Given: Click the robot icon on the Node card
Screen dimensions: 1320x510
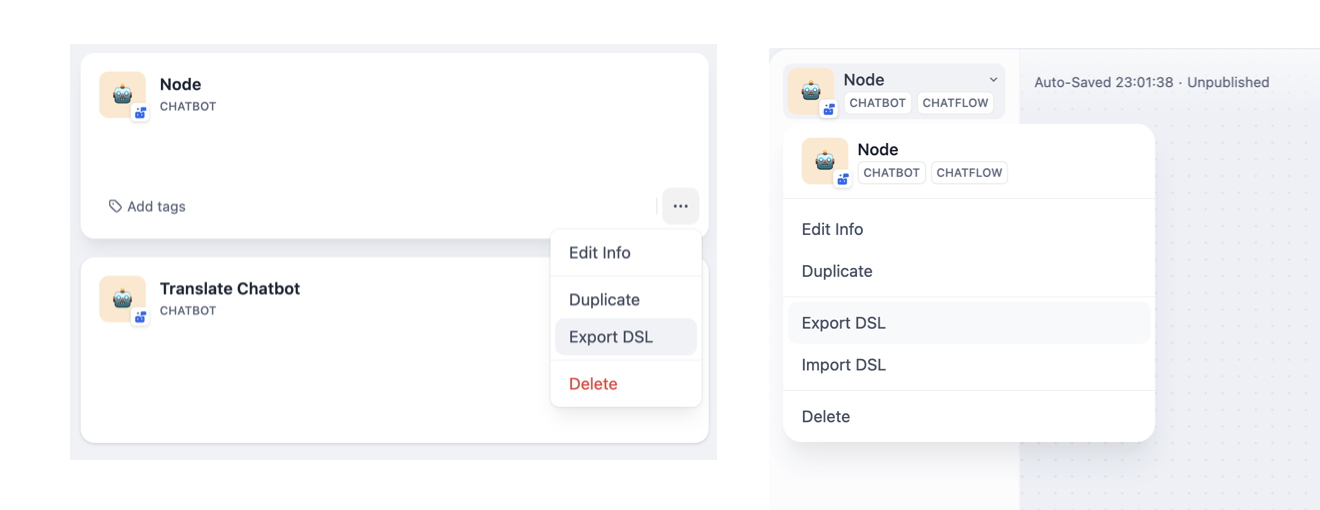Looking at the screenshot, I should coord(122,95).
